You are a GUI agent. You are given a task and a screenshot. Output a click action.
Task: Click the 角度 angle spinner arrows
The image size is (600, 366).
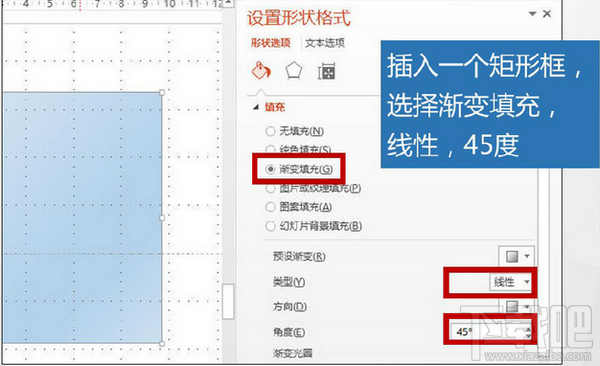[x=528, y=332]
